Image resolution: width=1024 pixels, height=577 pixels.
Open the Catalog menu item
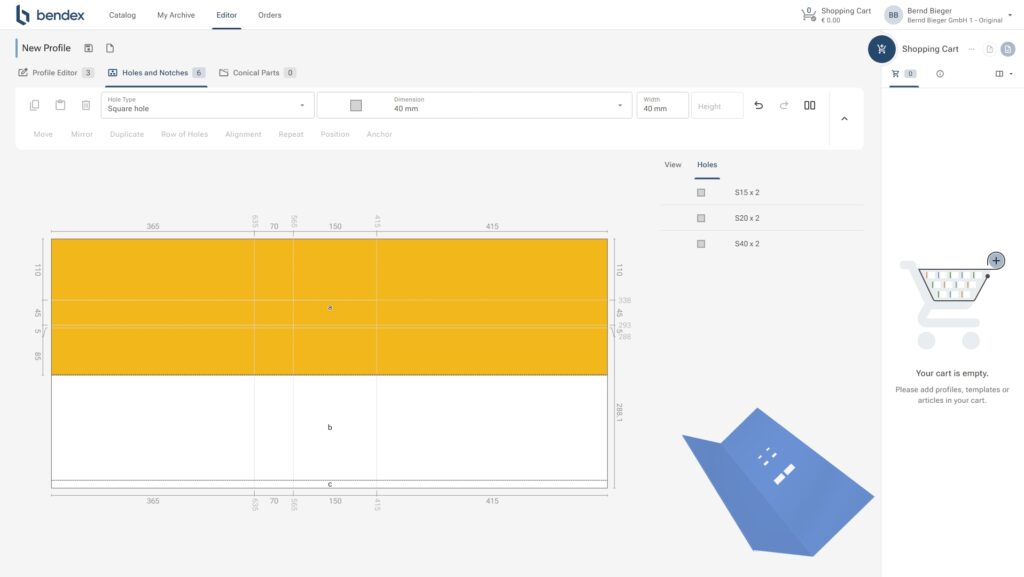[x=122, y=15]
